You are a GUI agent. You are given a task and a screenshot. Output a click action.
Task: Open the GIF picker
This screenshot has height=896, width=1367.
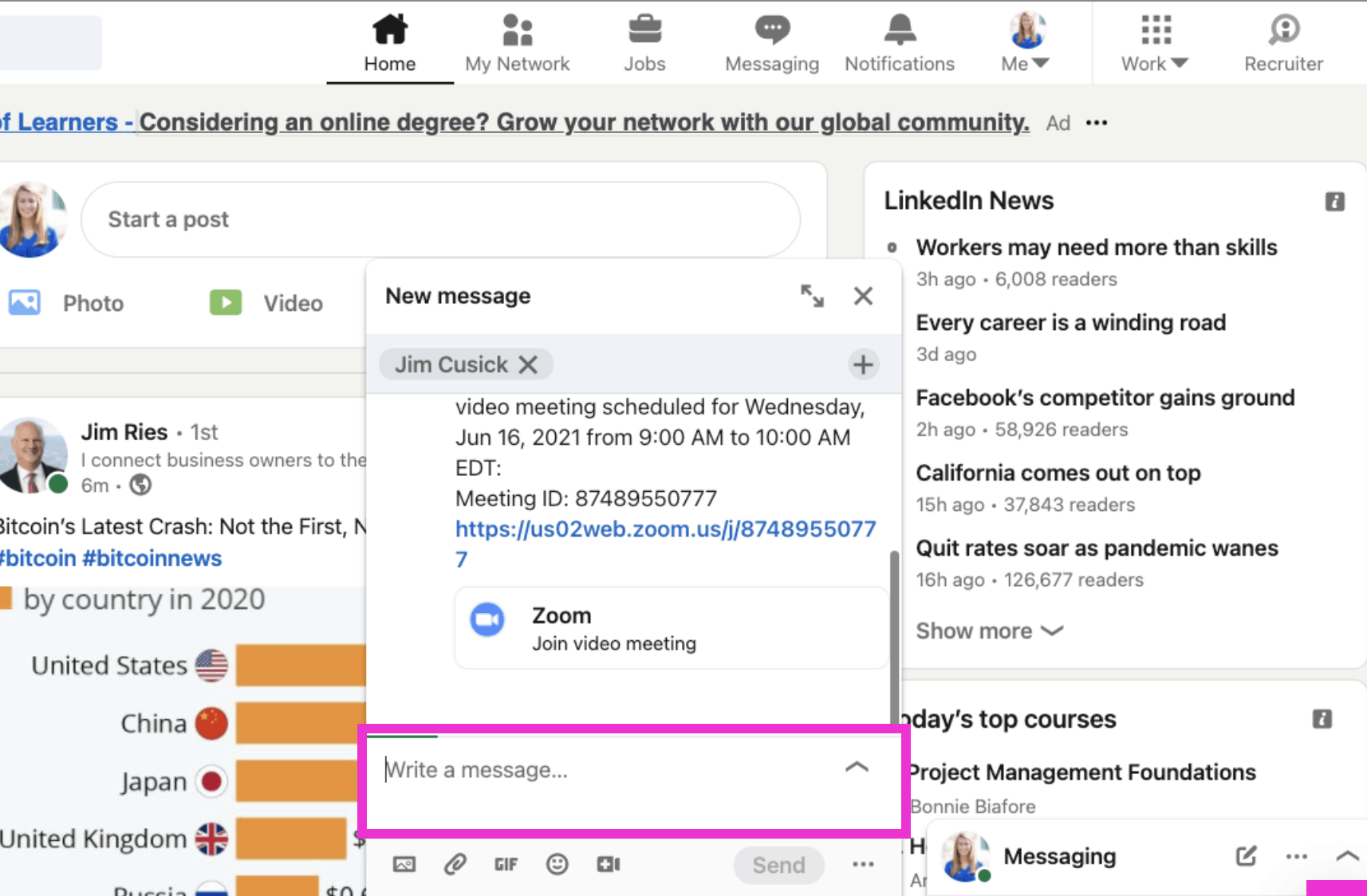(506, 864)
